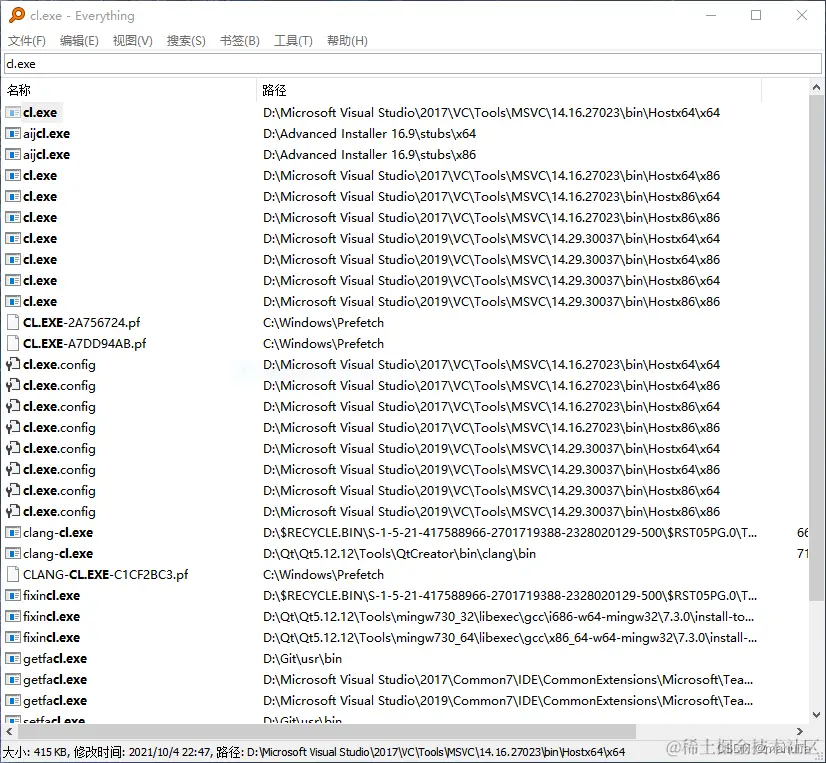Screen dimensions: 826x763
Task: Open the 帮助(H) menu
Action: tap(347, 41)
